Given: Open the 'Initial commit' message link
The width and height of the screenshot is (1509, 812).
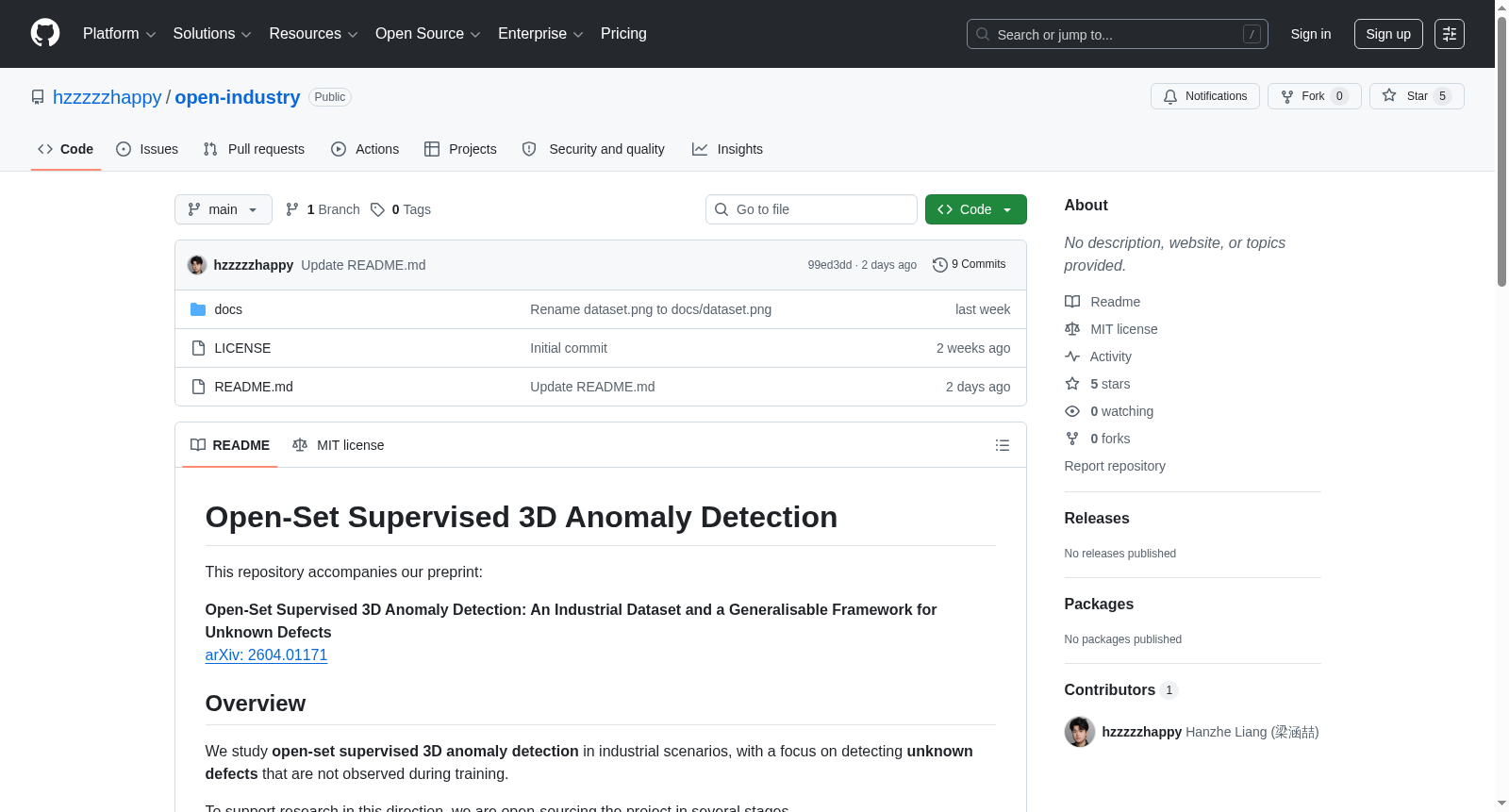Looking at the screenshot, I should (x=569, y=348).
